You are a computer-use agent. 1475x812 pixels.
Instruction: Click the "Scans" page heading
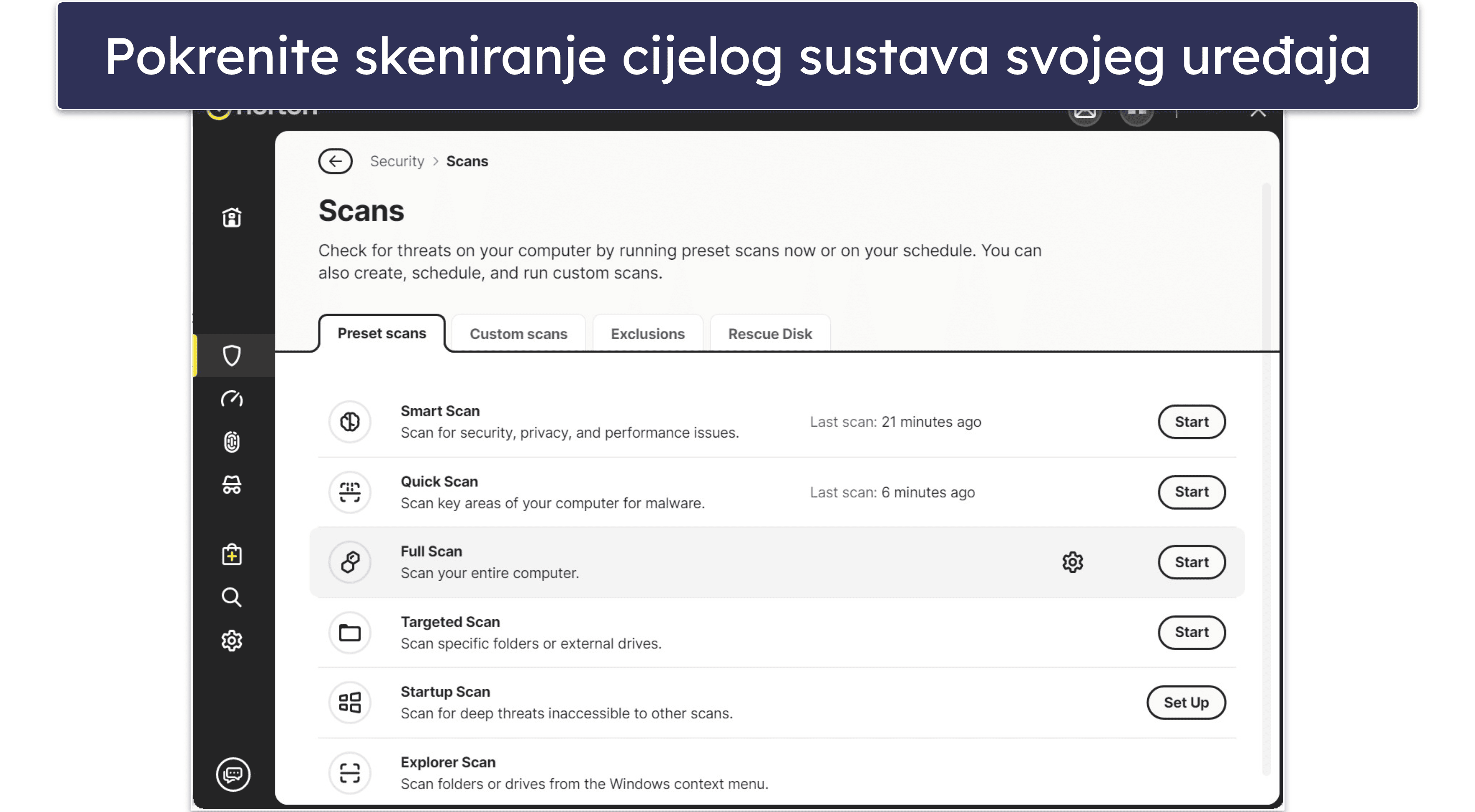pos(361,210)
